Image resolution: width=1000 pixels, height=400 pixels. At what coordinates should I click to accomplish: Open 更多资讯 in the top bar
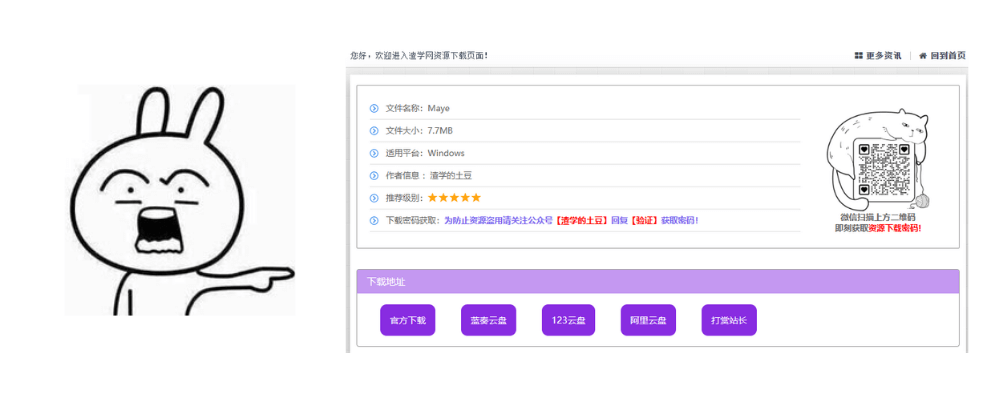click(x=884, y=55)
